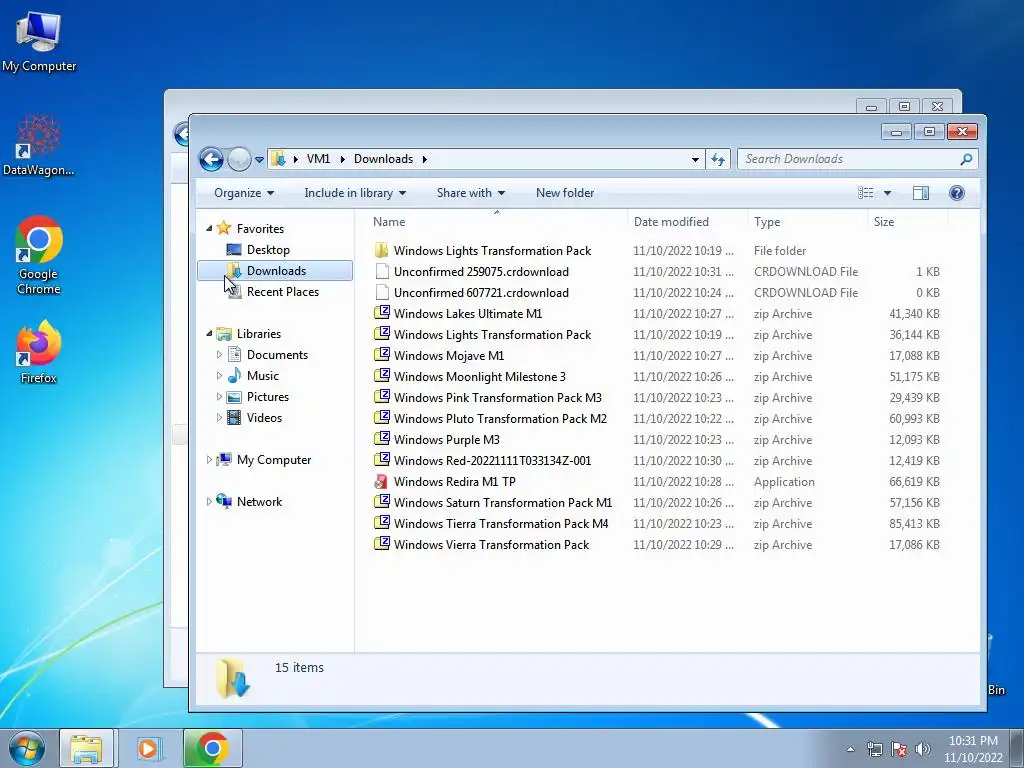1024x768 pixels.
Task: Click the VM1 breadcrumb in address bar
Action: click(318, 159)
